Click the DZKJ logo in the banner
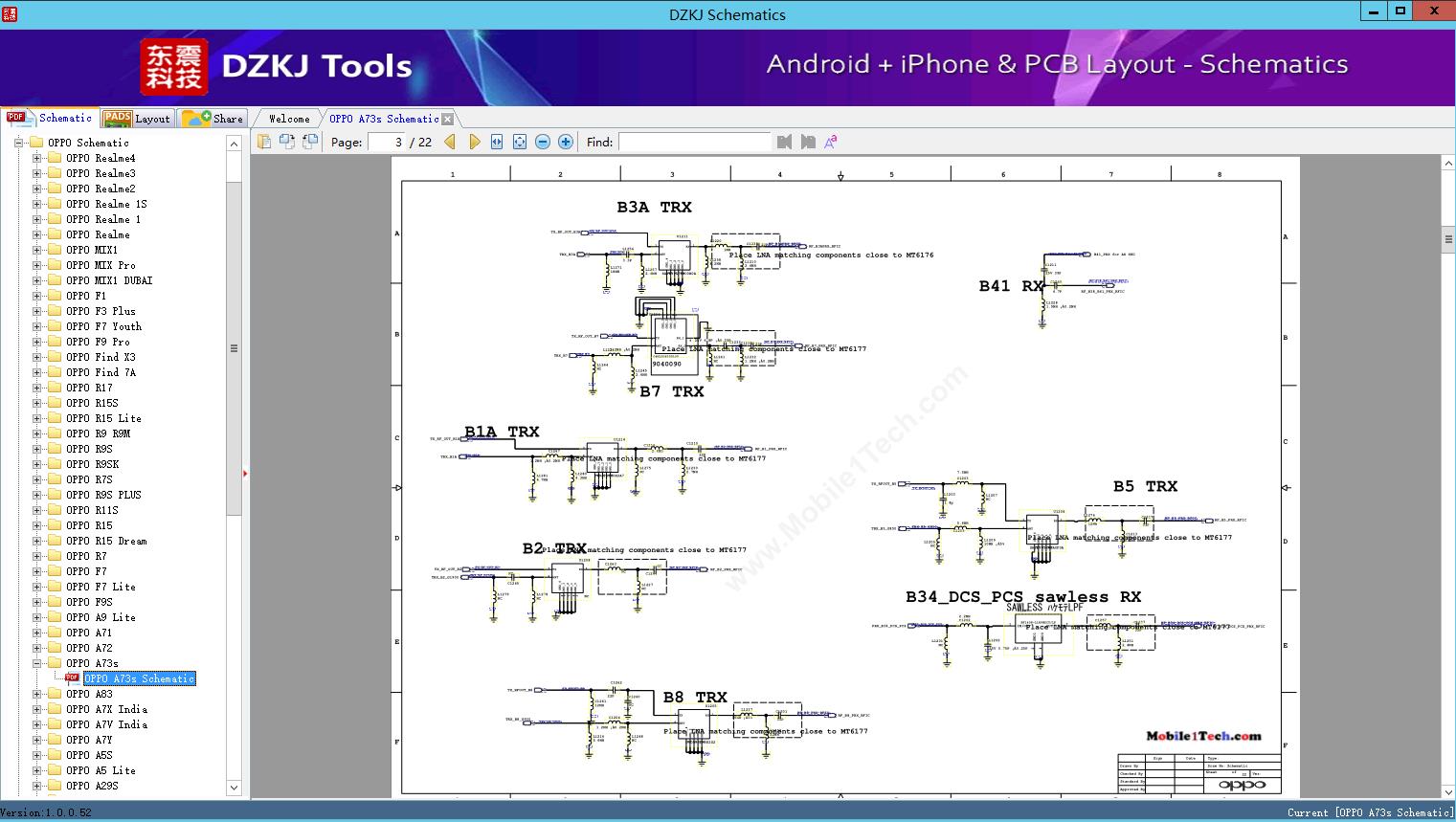The height and width of the screenshot is (822, 1456). [174, 67]
